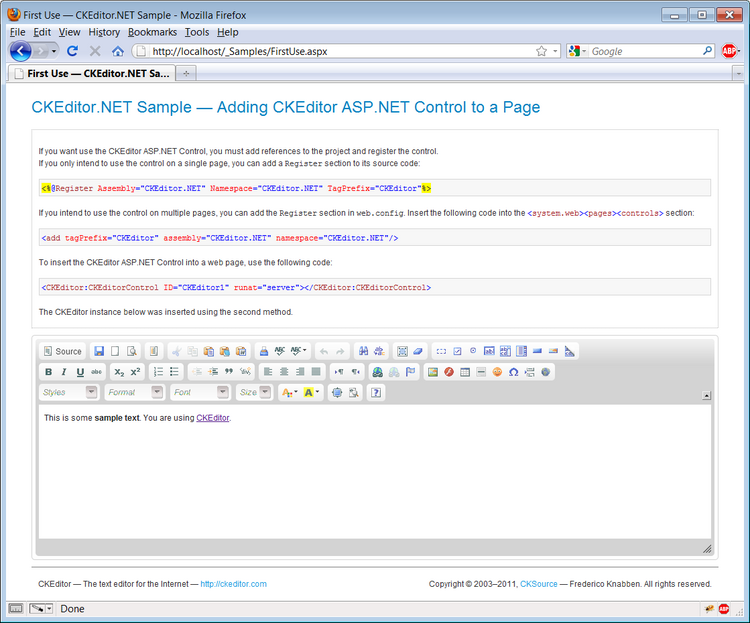Open the background color picker

pos(311,392)
